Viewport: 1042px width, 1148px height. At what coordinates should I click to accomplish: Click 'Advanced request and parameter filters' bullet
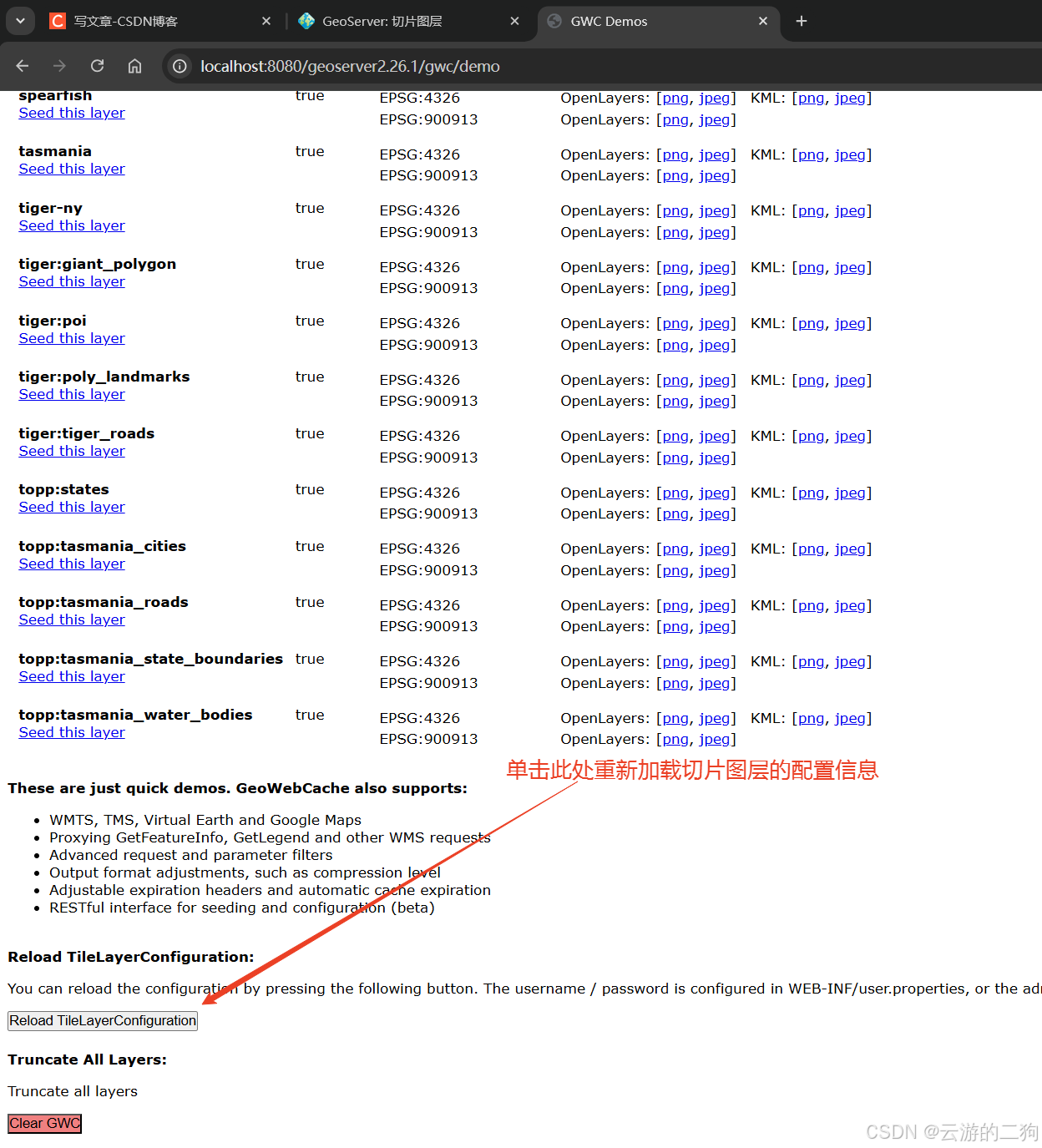[191, 855]
